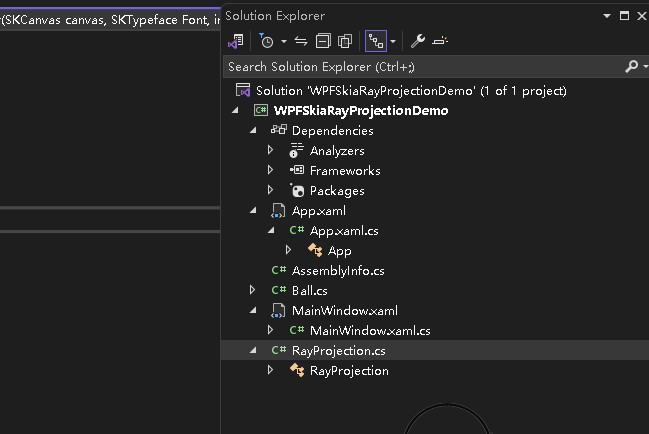
Task: Collapse the MainWindow.xaml node
Action: pos(253,310)
